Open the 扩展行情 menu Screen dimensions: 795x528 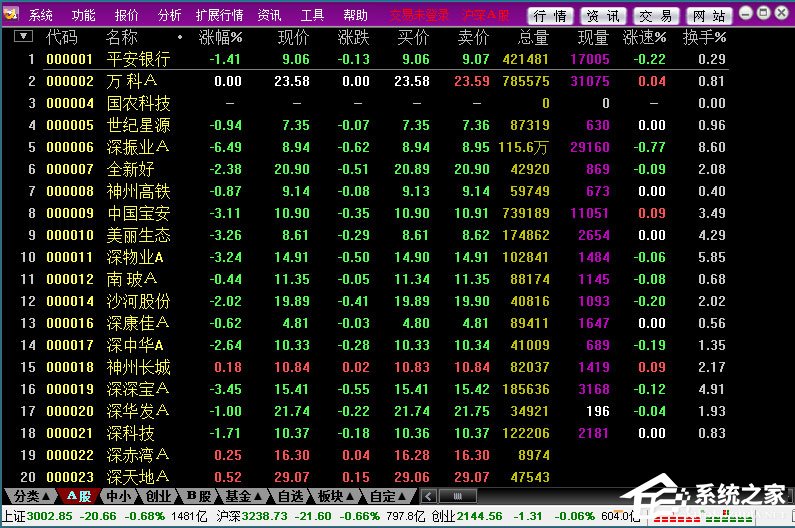(x=219, y=15)
